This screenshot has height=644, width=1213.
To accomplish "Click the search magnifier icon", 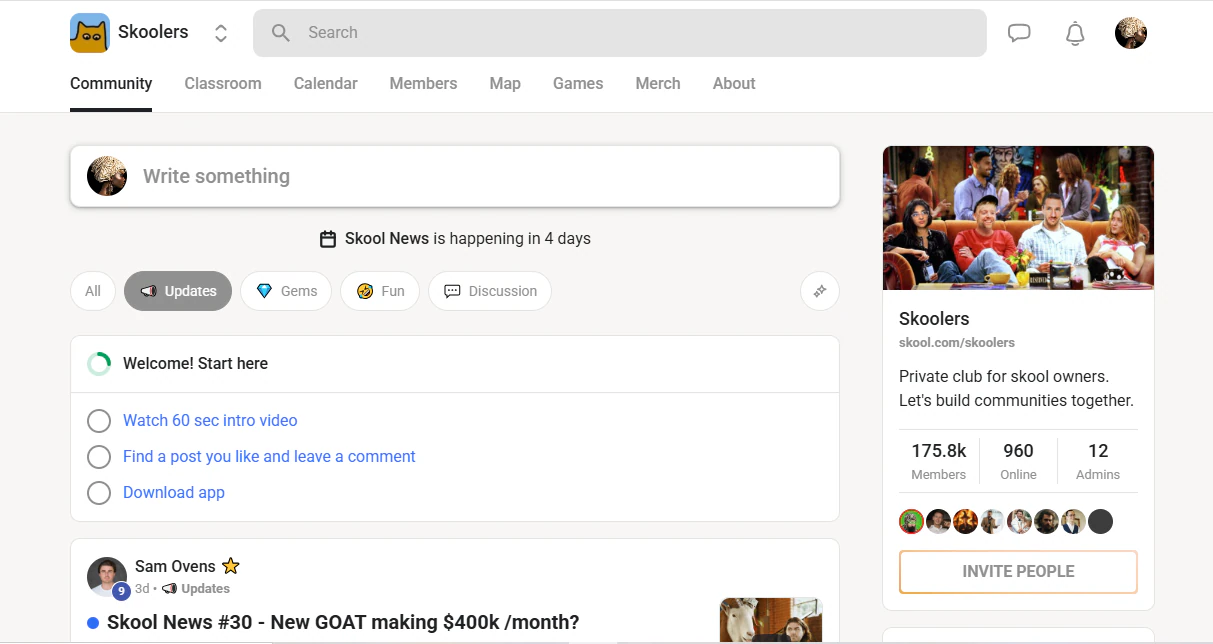I will click(x=281, y=33).
